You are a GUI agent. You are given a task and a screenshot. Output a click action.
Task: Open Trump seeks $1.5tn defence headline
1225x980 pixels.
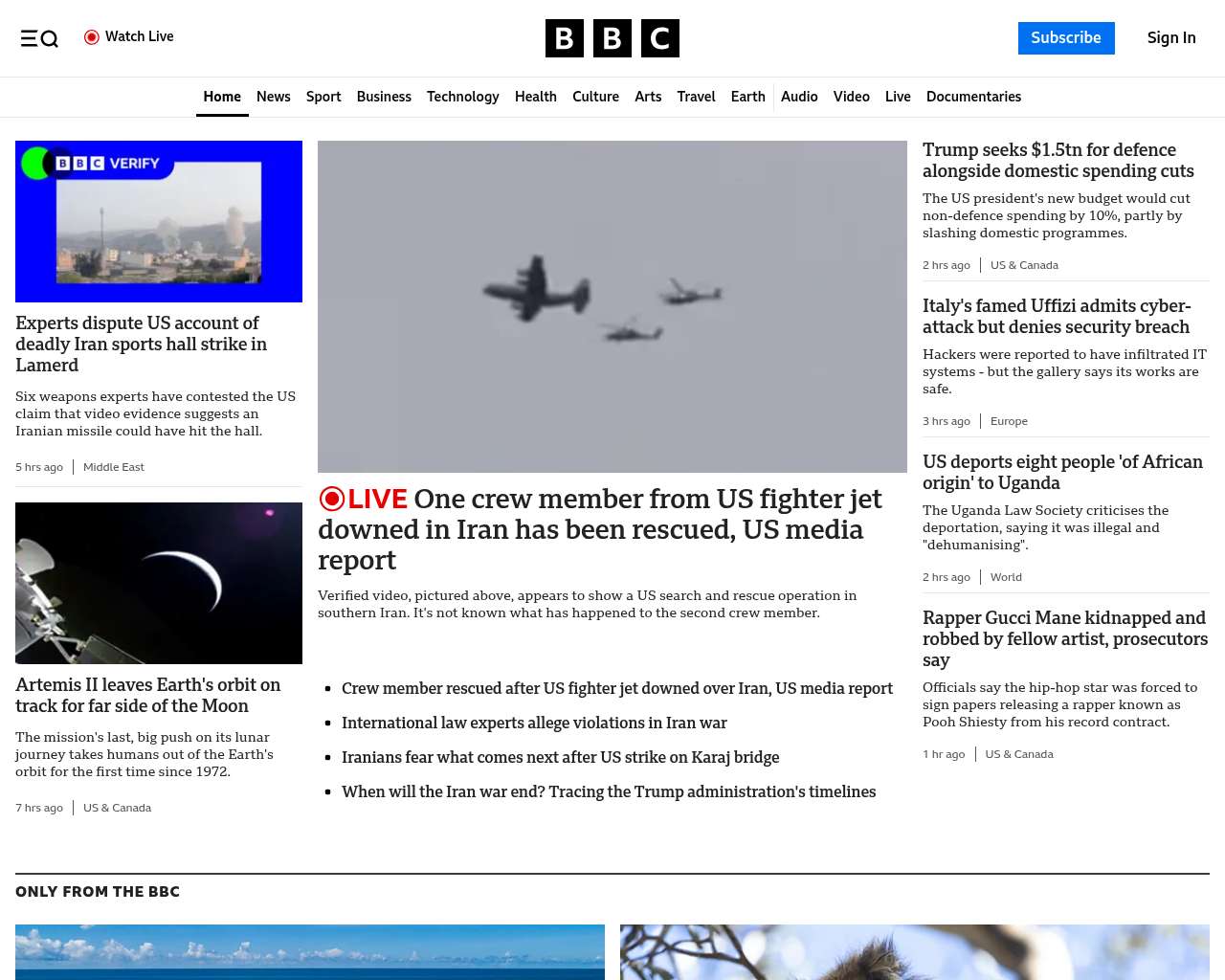1058,160
